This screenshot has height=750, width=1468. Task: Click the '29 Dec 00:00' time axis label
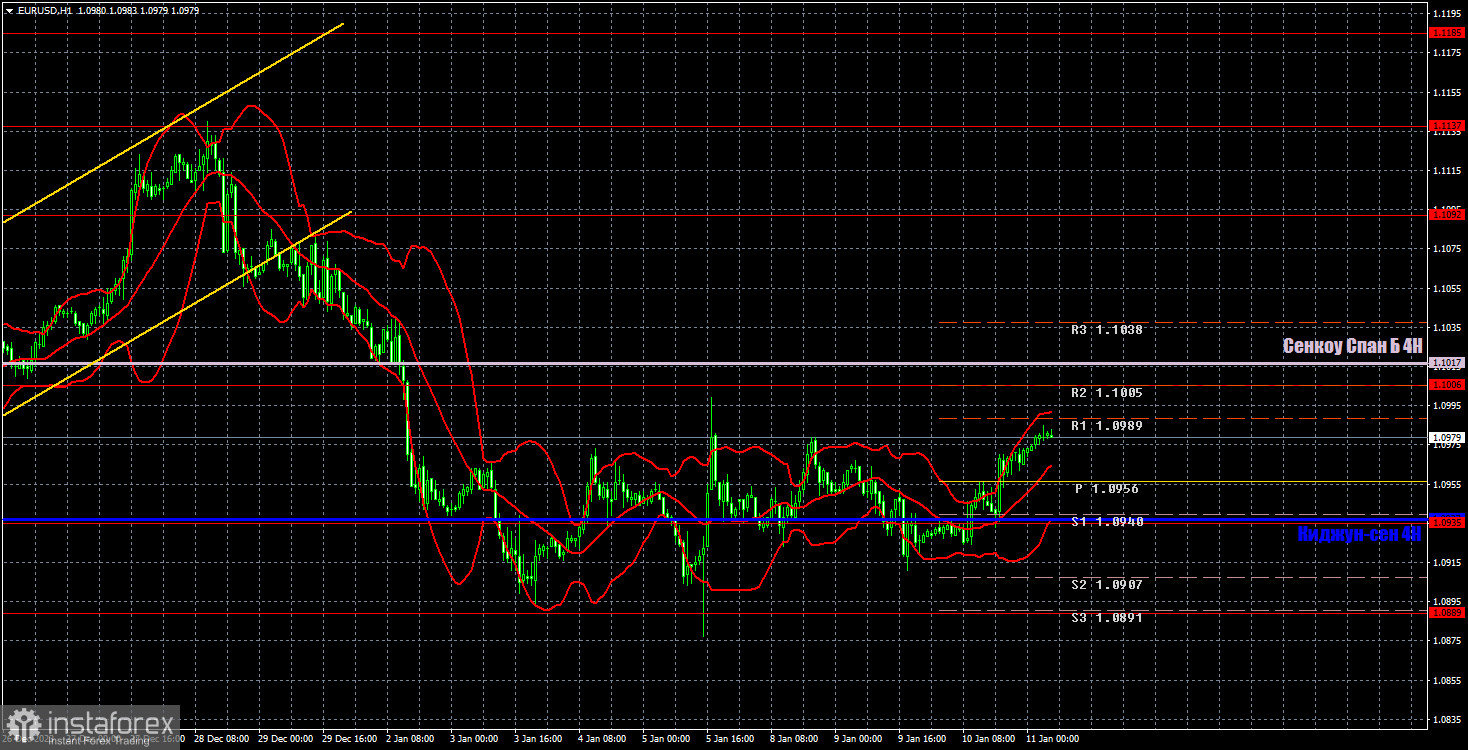pos(284,739)
